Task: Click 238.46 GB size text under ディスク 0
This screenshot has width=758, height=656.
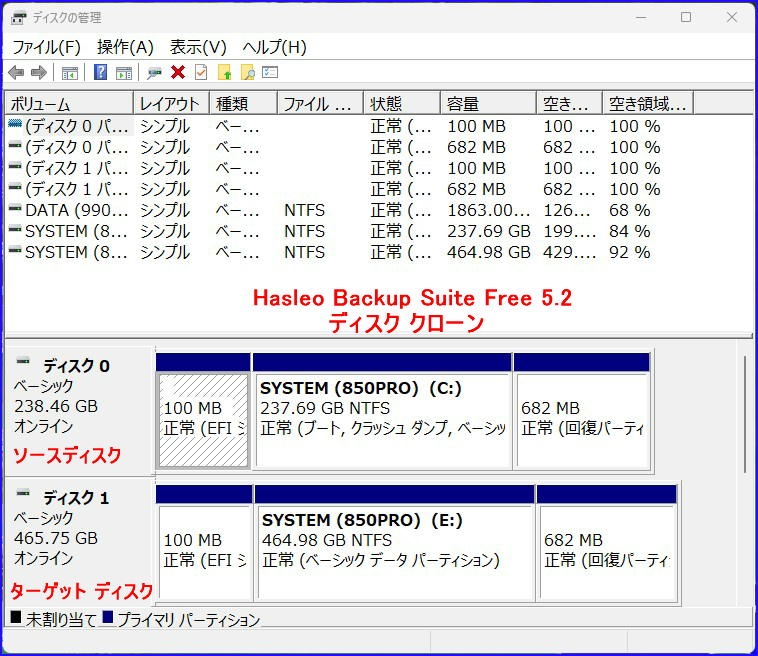Action: [x=56, y=406]
